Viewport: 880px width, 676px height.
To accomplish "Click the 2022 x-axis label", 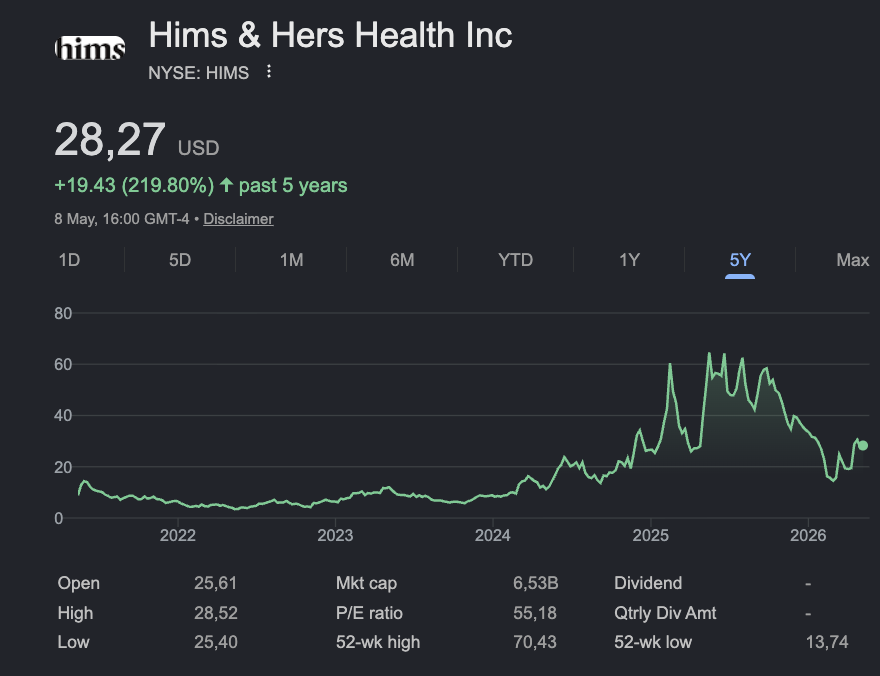I will pos(178,535).
